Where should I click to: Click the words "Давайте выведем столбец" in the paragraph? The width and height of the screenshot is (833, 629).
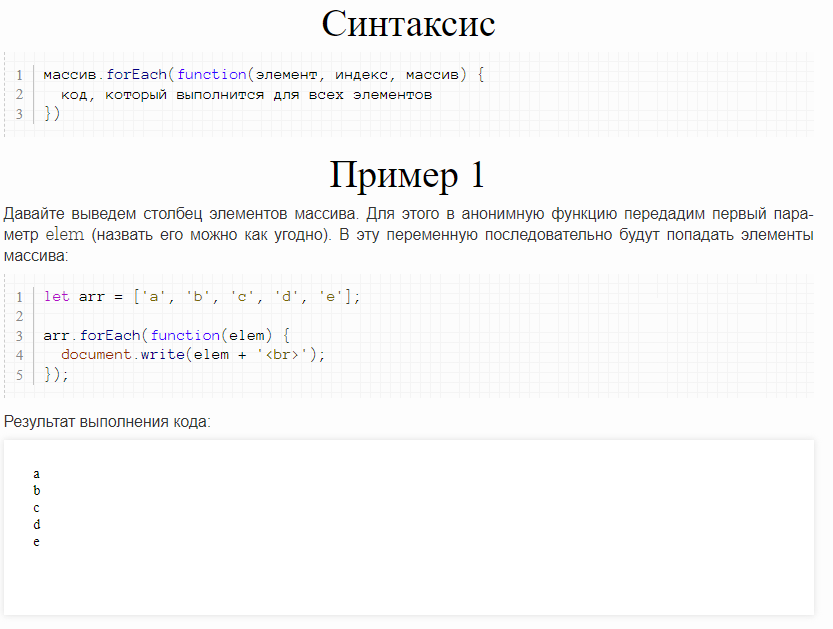click(103, 214)
